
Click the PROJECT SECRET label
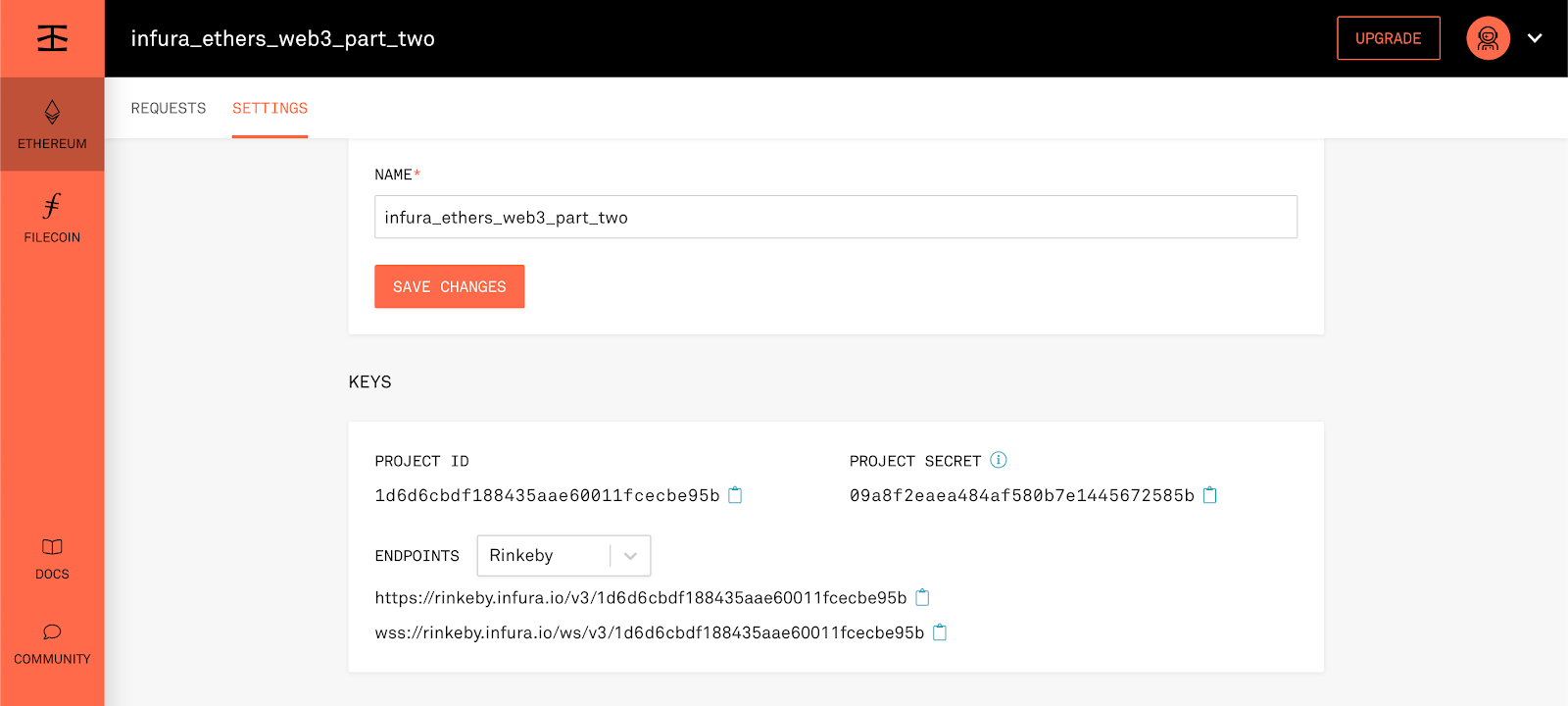[915, 461]
